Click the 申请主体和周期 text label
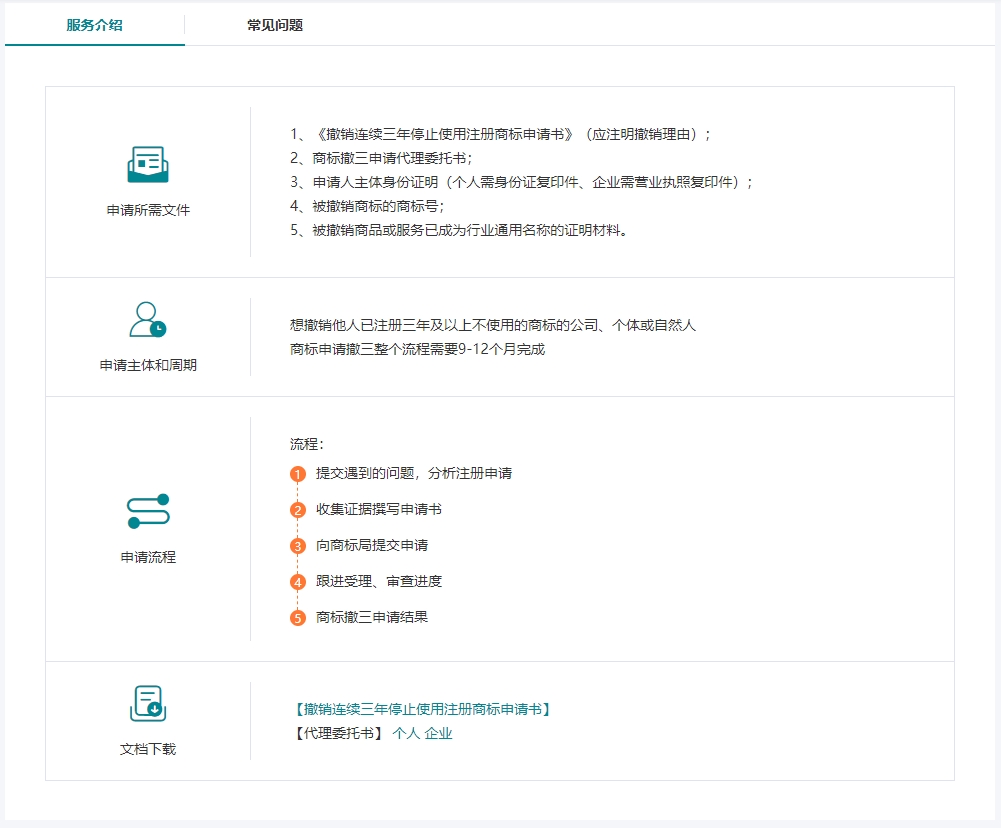The height and width of the screenshot is (828, 1001). click(x=147, y=362)
